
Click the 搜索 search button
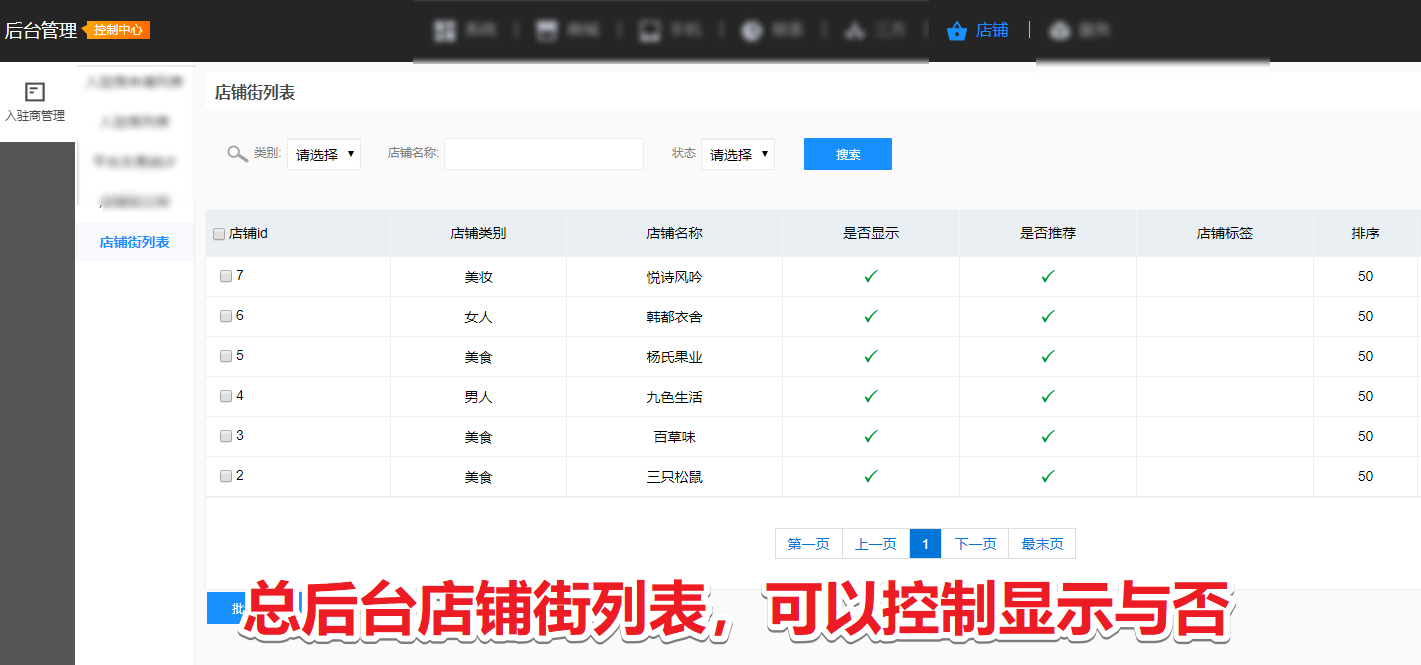coord(848,154)
